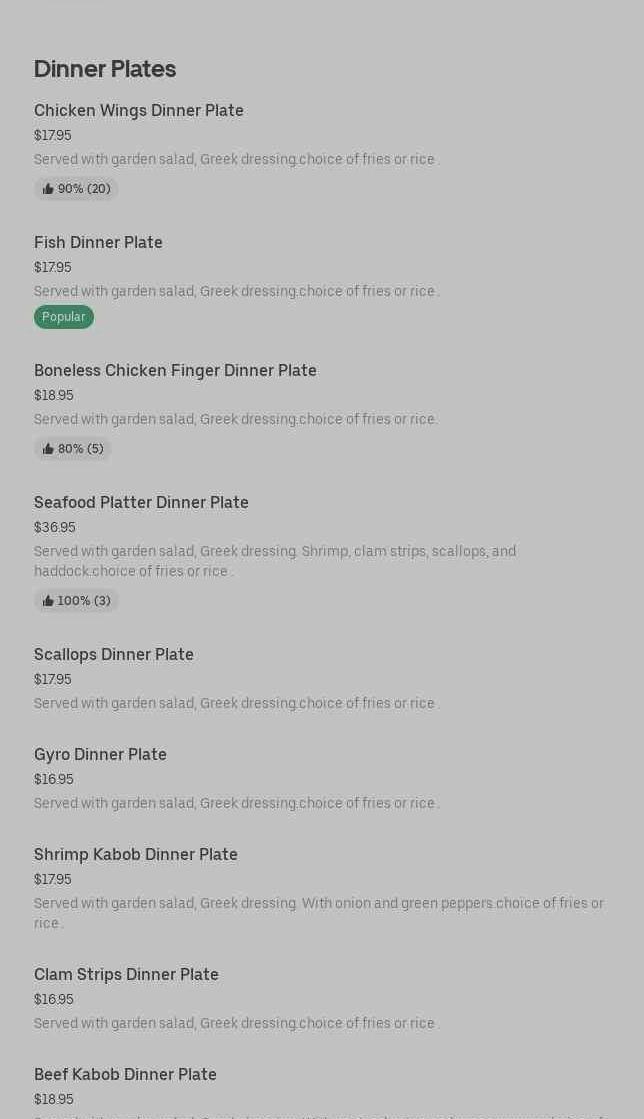The image size is (644, 1119).
Task: Click thumbs-up icon beside 80% rating
Action: click(x=48, y=449)
